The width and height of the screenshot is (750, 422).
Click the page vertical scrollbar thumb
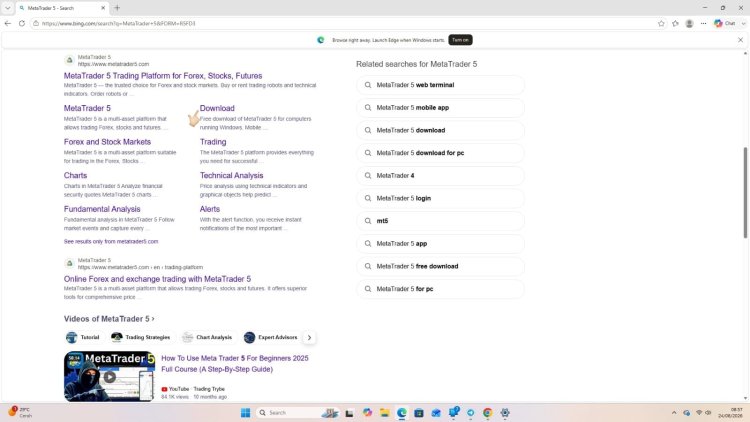(745, 192)
